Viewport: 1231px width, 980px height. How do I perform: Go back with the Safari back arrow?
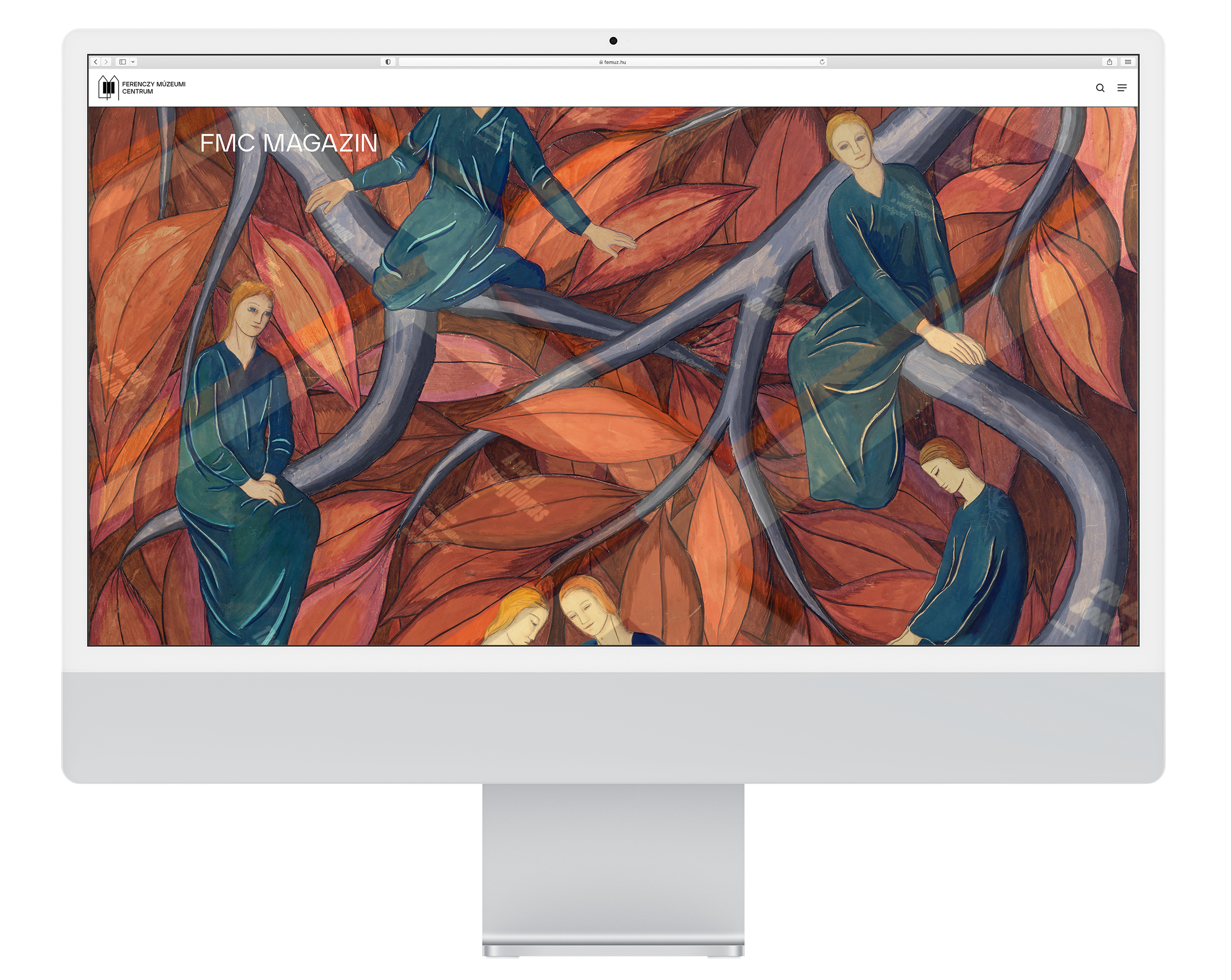click(x=95, y=62)
